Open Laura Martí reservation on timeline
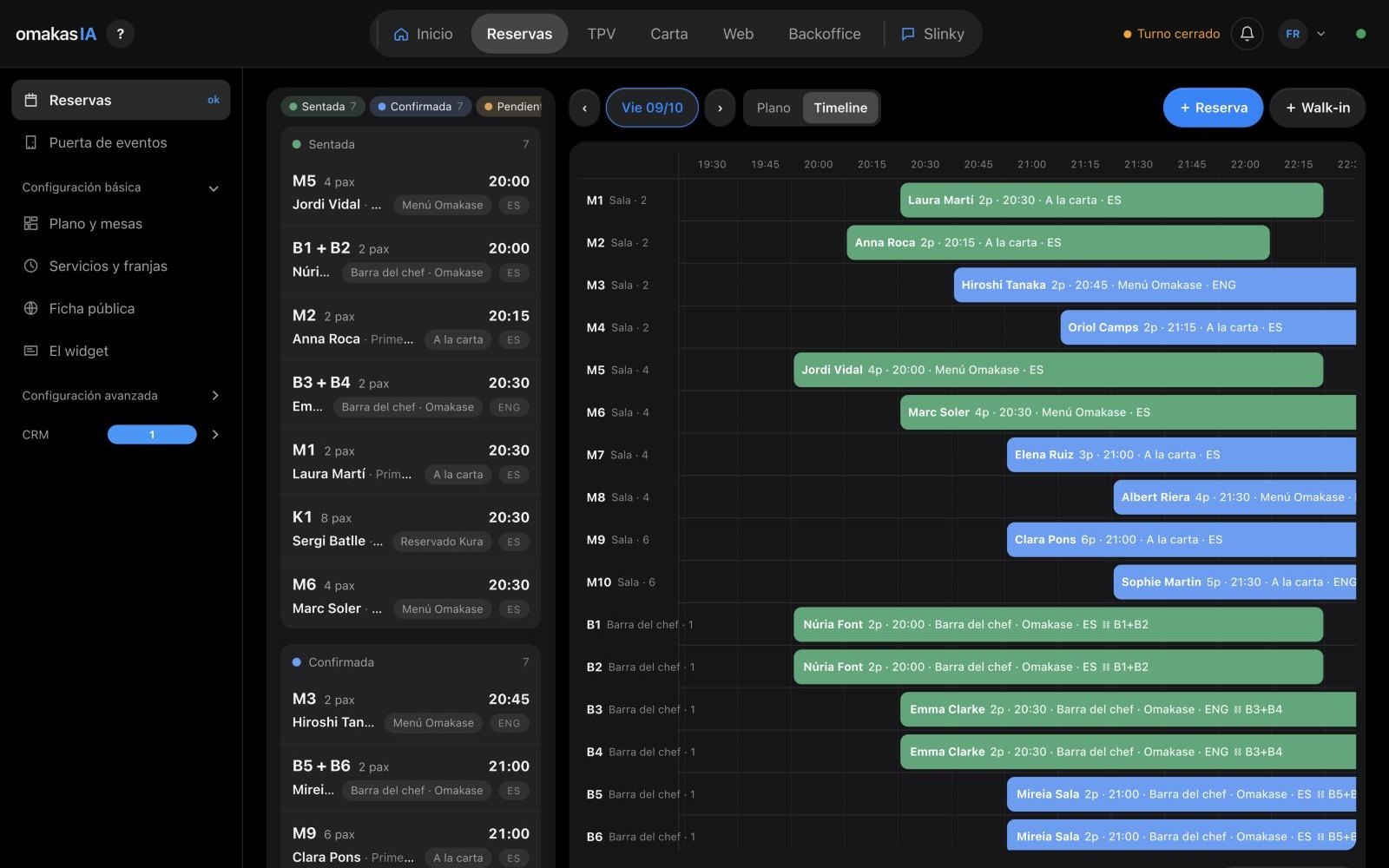 coord(1111,200)
